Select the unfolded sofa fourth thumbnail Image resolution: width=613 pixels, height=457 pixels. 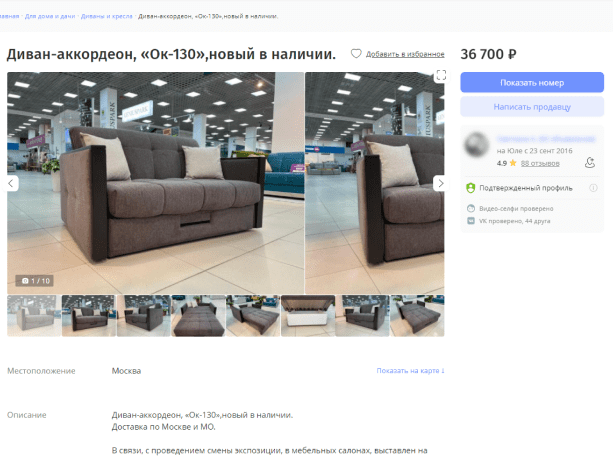click(198, 315)
